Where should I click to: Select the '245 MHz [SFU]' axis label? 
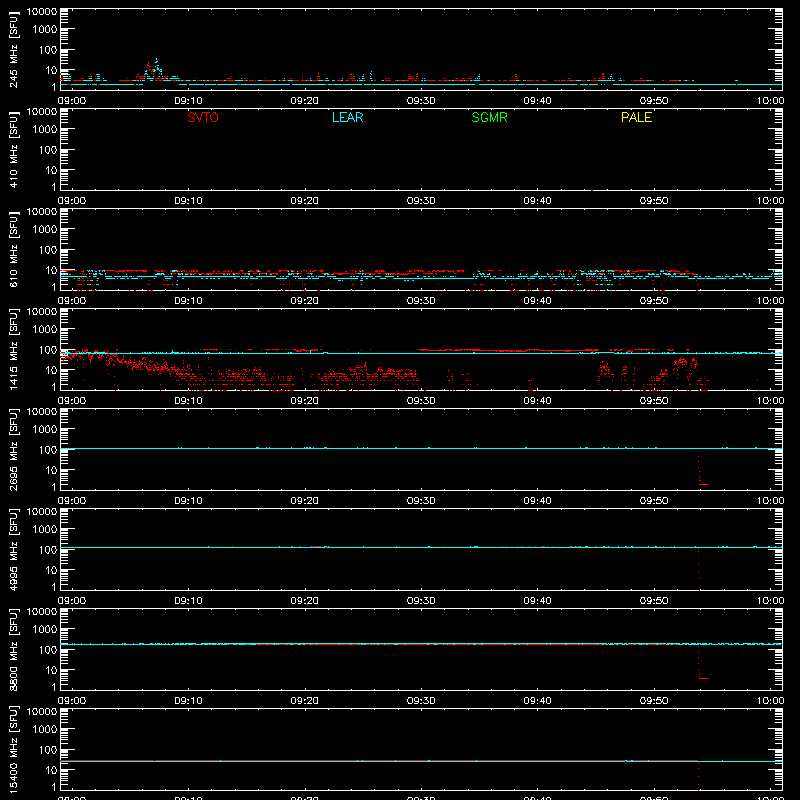pyautogui.click(x=14, y=49)
